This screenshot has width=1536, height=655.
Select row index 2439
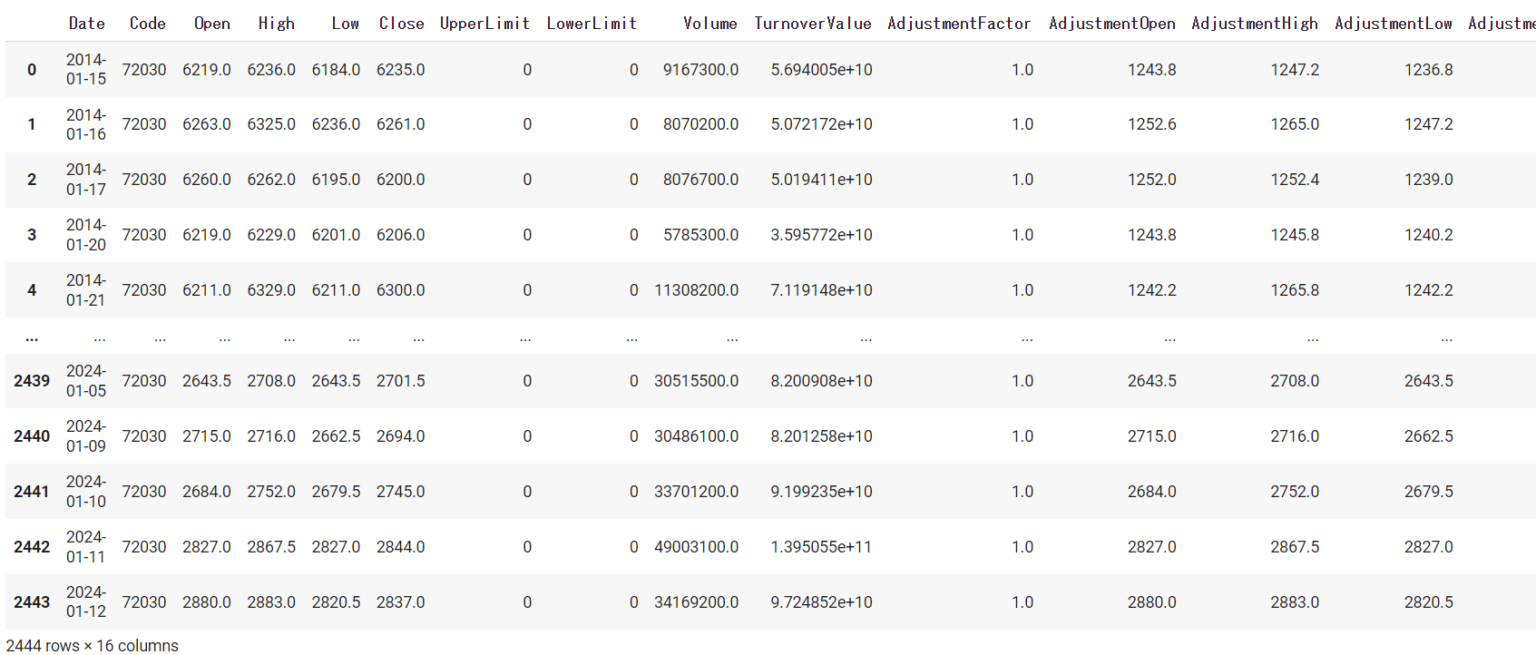point(31,381)
